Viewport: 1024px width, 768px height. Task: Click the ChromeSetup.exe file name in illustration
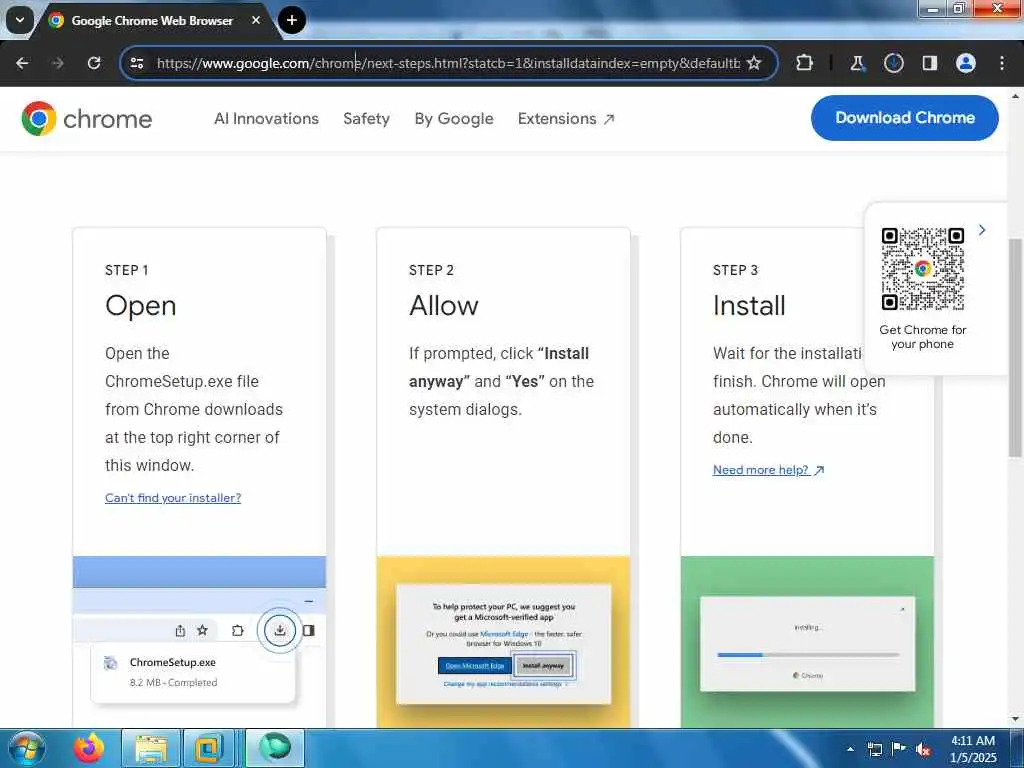(172, 662)
